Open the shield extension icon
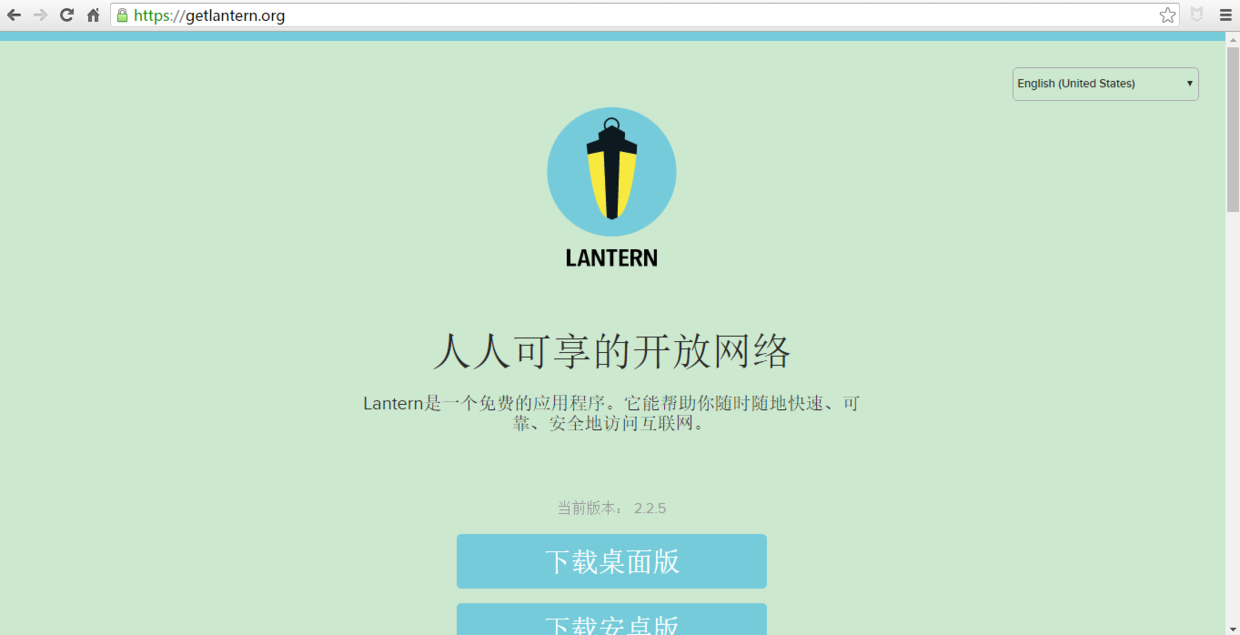 (x=1196, y=15)
